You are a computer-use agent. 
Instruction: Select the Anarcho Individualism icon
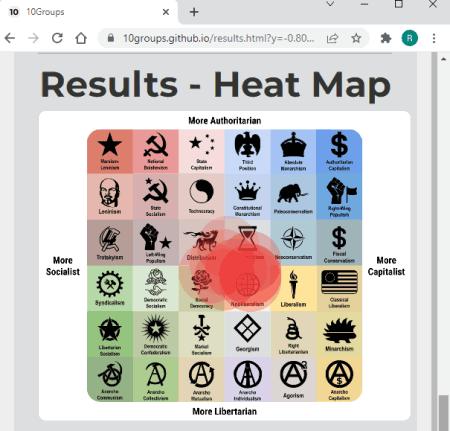point(247,374)
